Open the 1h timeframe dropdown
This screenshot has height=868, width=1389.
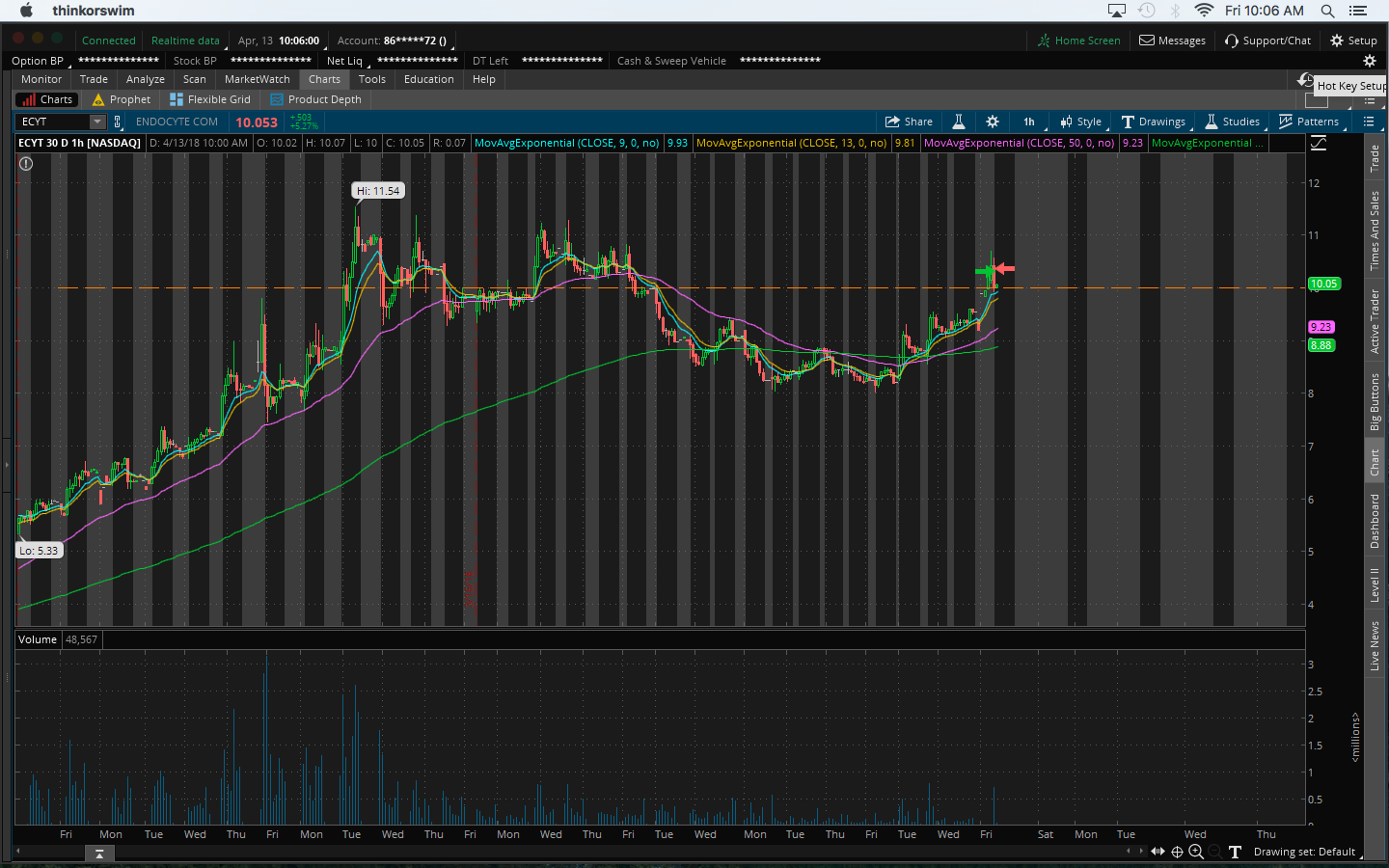[1029, 122]
